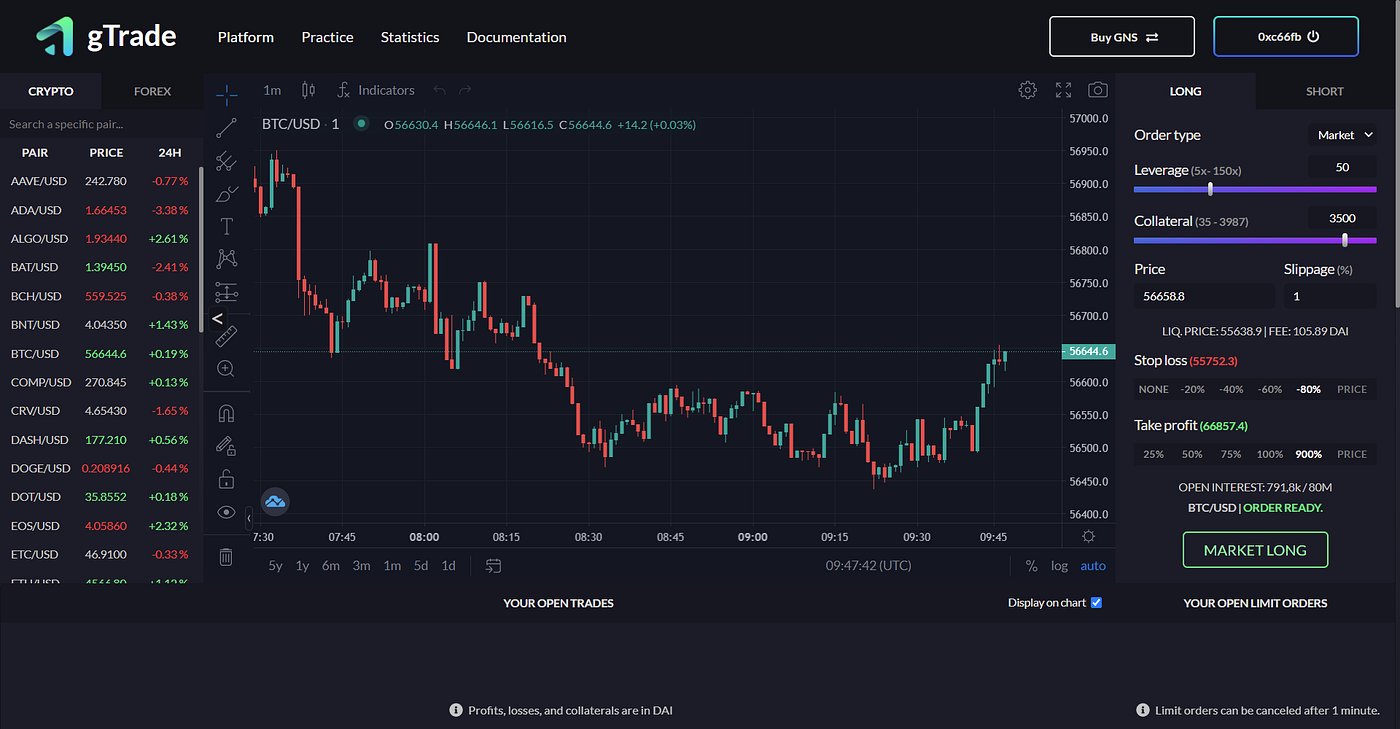Select the zoom-in tool
Screen dimensions: 1400x729
pos(227,369)
